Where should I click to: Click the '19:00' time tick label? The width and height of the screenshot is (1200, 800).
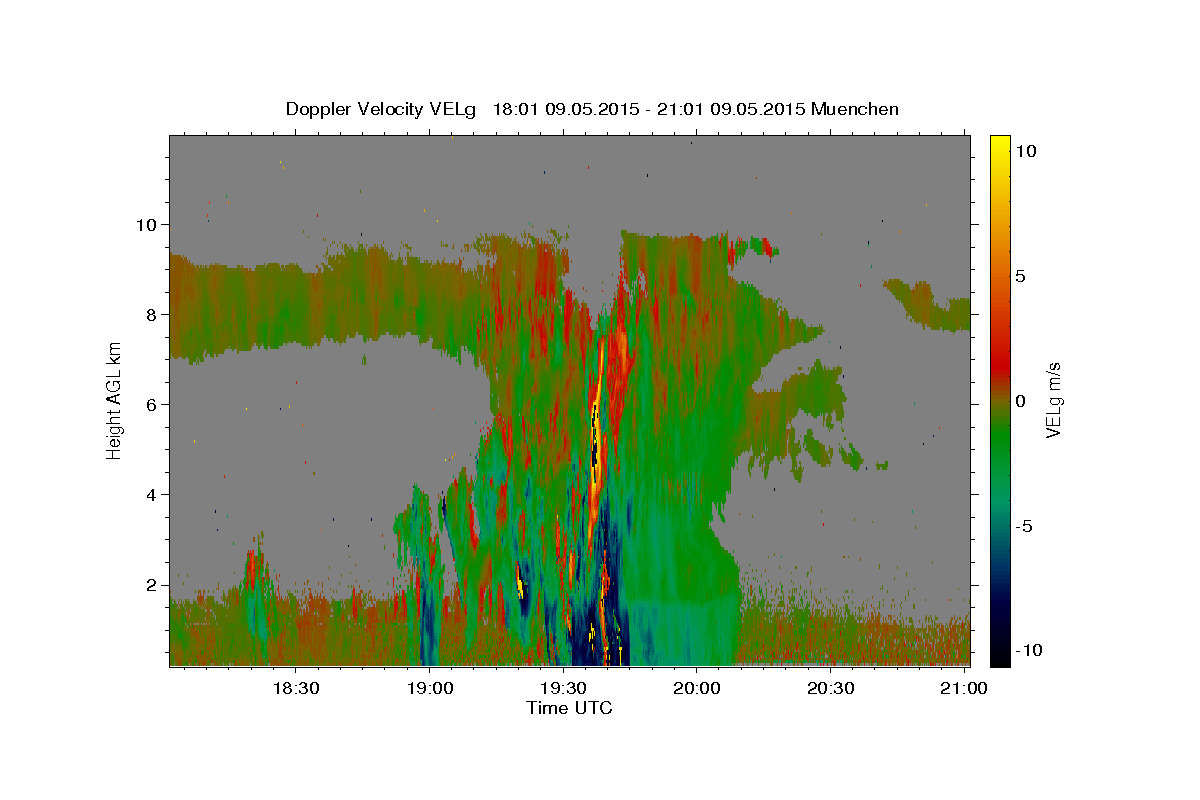coord(431,688)
